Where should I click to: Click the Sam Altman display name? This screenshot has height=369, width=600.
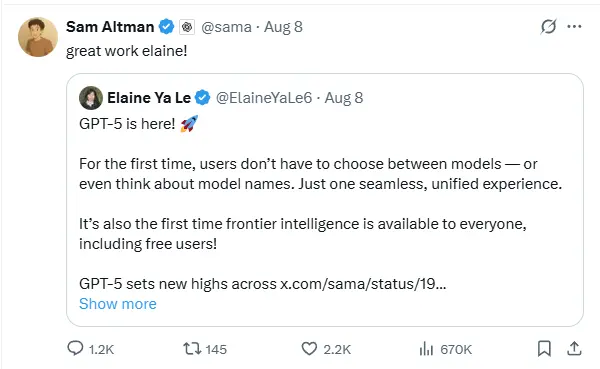110,27
